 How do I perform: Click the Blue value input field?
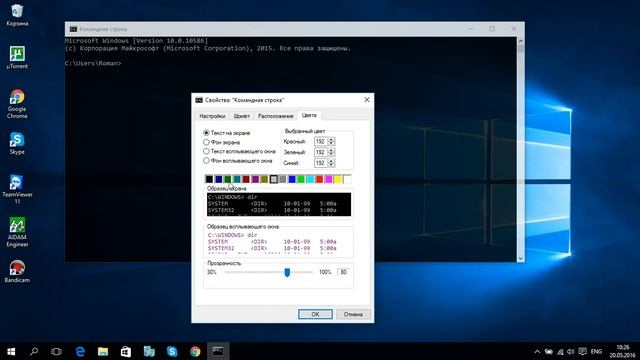[x=321, y=162]
